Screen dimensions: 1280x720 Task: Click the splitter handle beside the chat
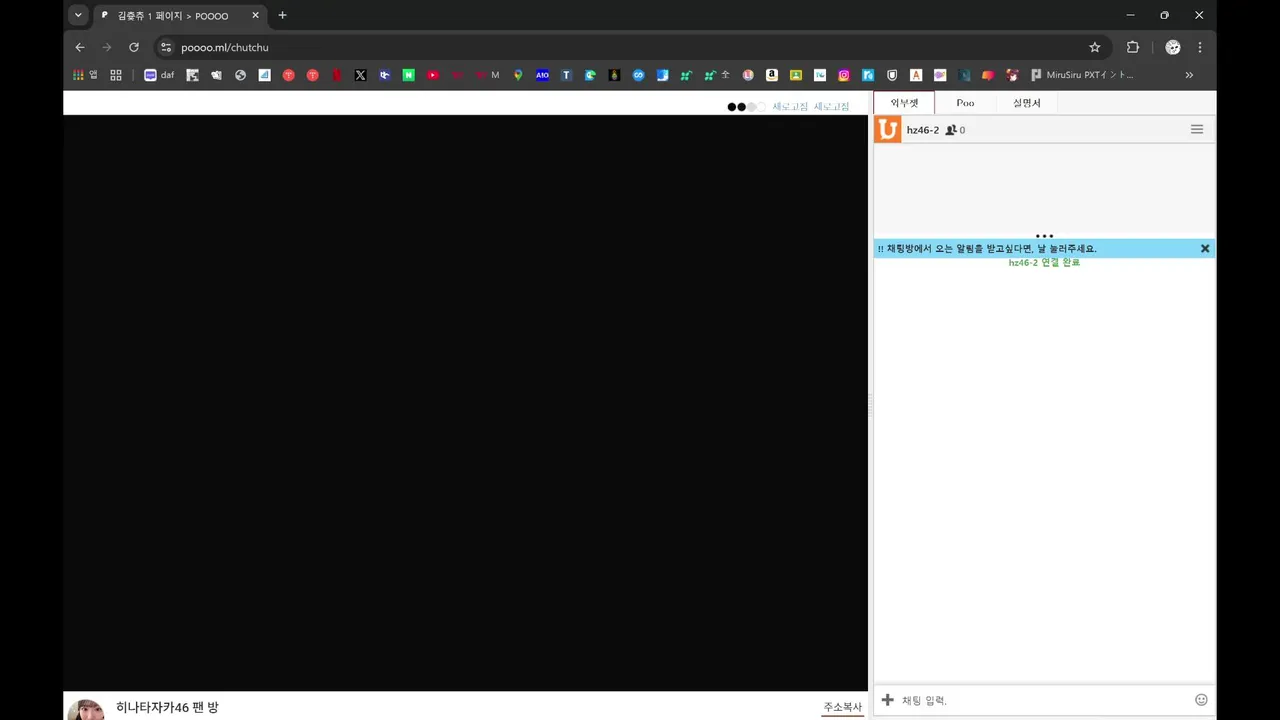pyautogui.click(x=870, y=405)
